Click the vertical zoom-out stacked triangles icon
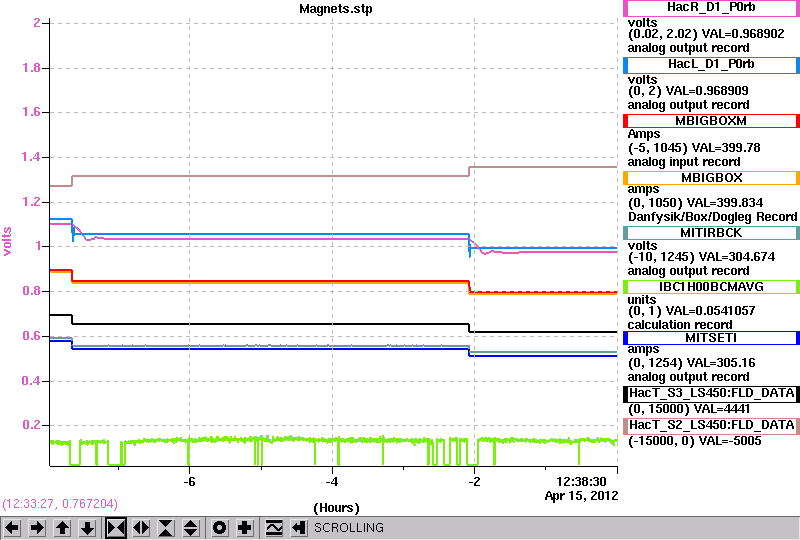Image resolution: width=800 pixels, height=540 pixels. [191, 528]
